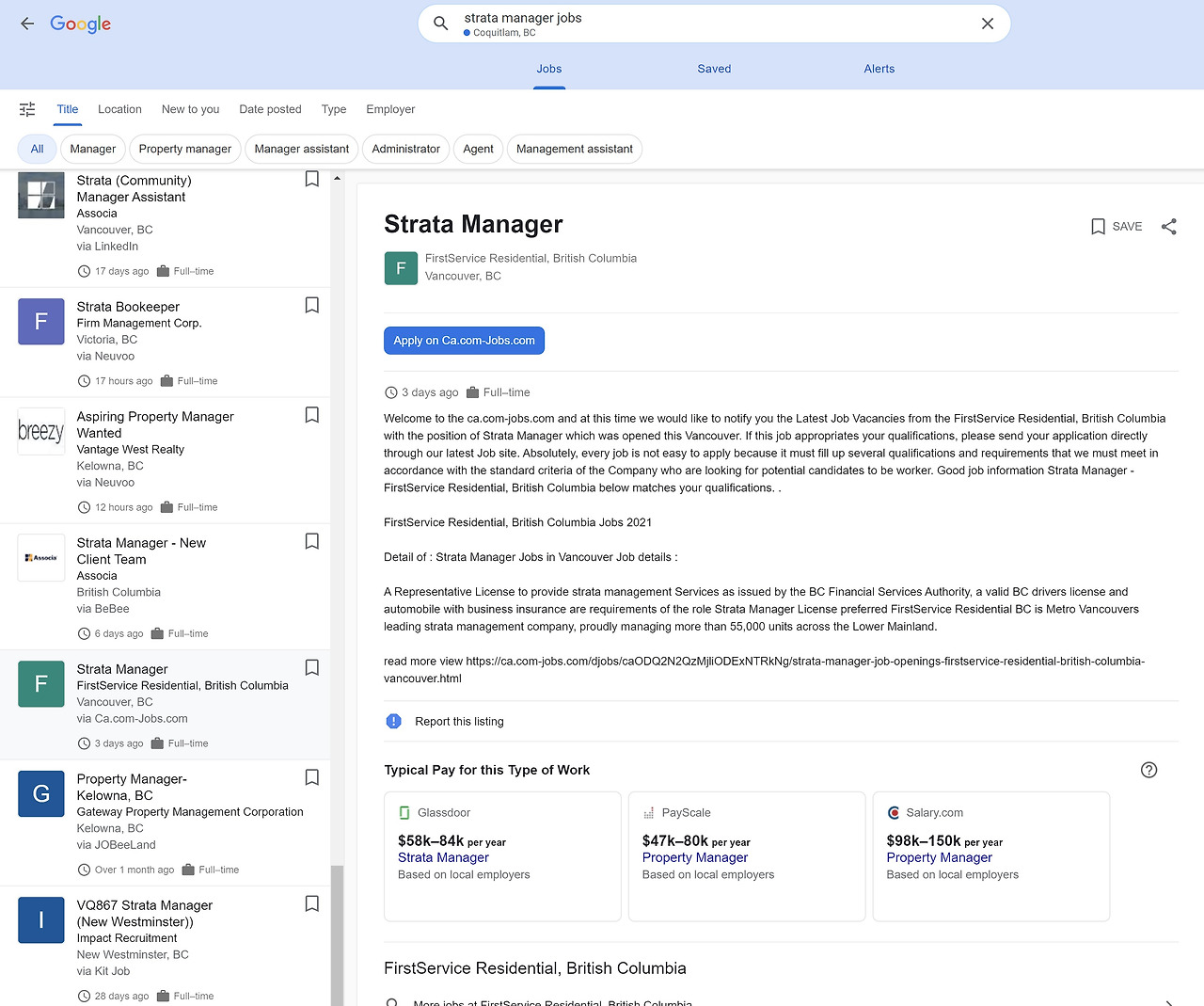
Task: Bookmark the Strata Manager - New Client Team job
Action: [312, 541]
